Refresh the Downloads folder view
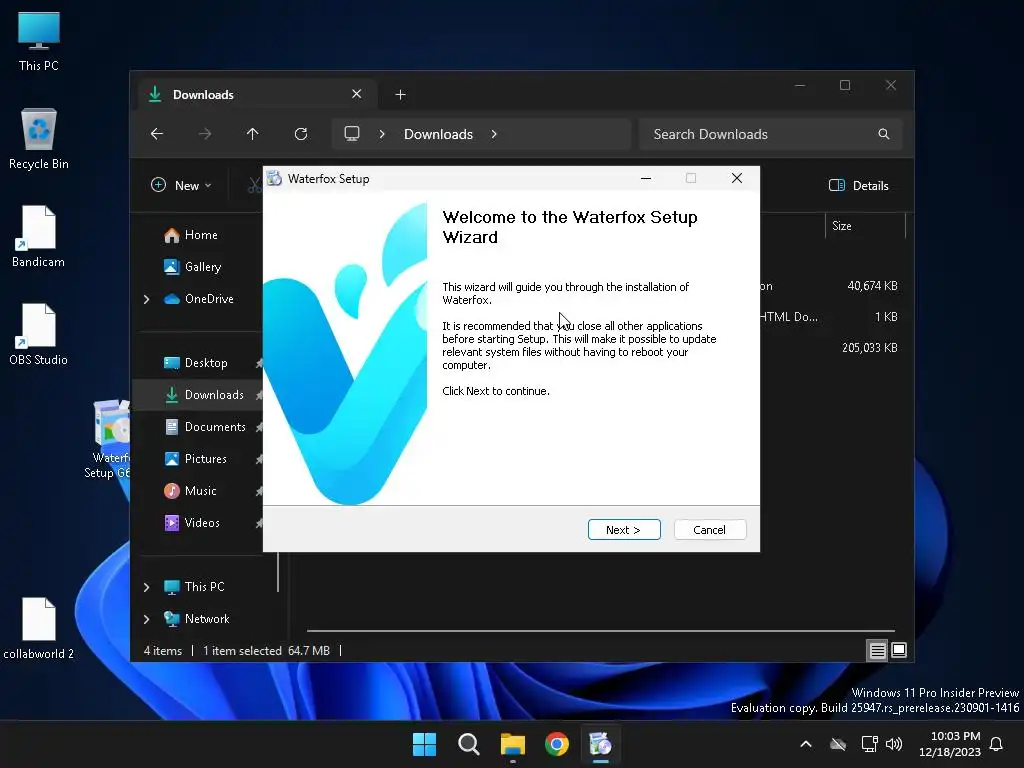This screenshot has width=1024, height=768. [300, 134]
